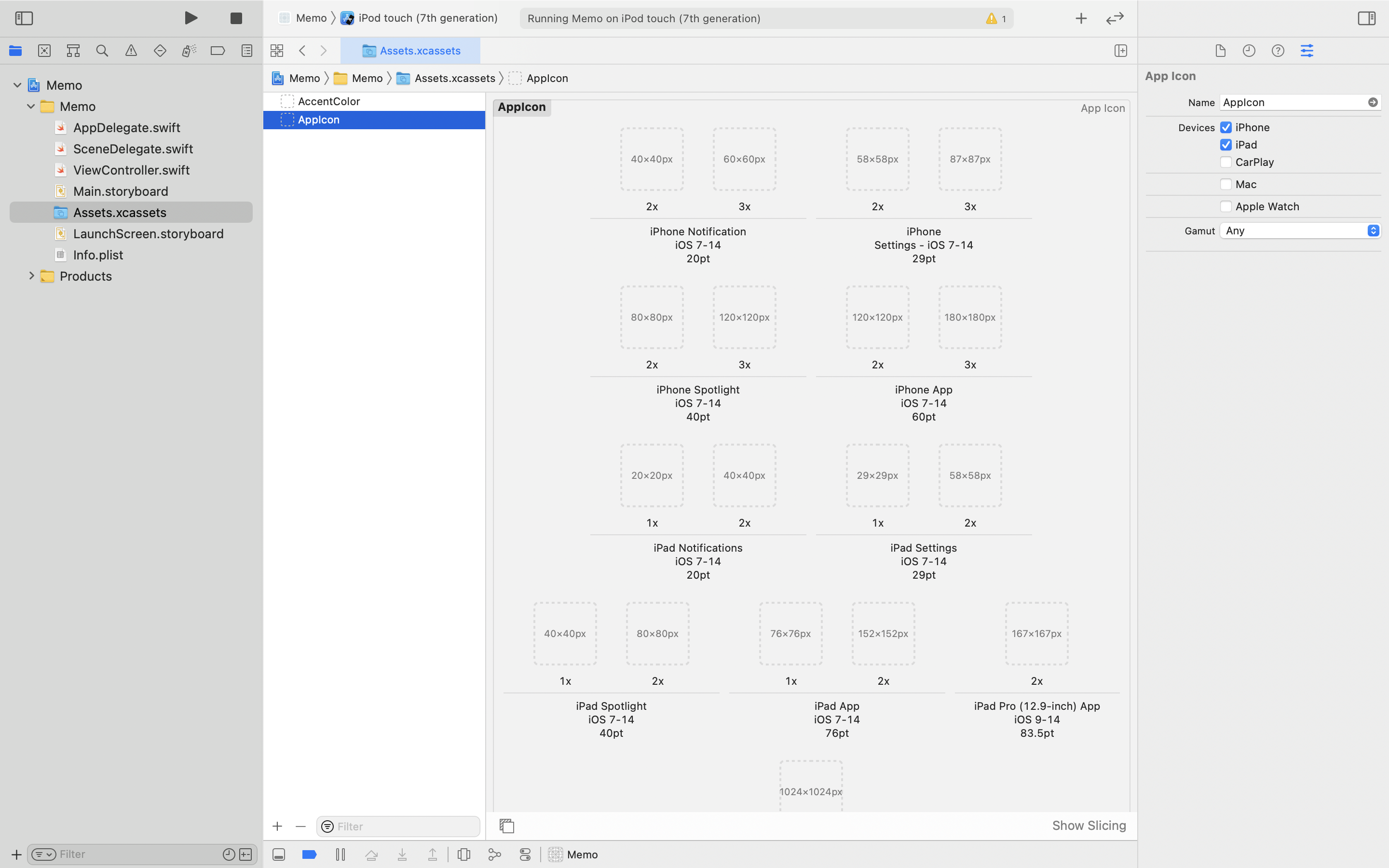The width and height of the screenshot is (1389, 868).
Task: Show the Breakpoint navigator
Action: (x=218, y=51)
